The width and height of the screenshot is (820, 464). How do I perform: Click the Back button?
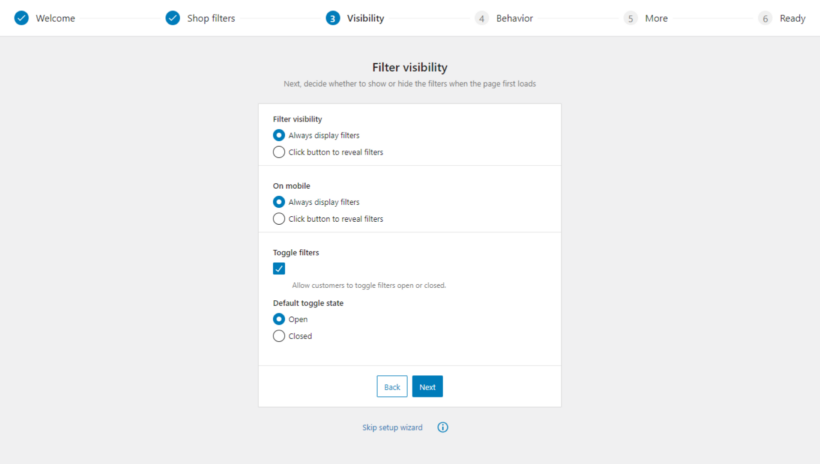[392, 387]
